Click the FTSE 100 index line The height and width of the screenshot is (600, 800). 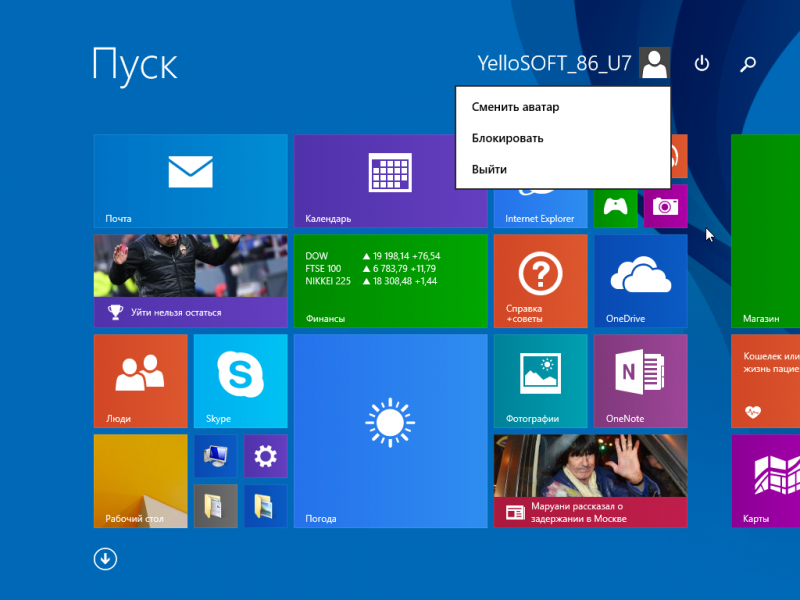coord(370,268)
